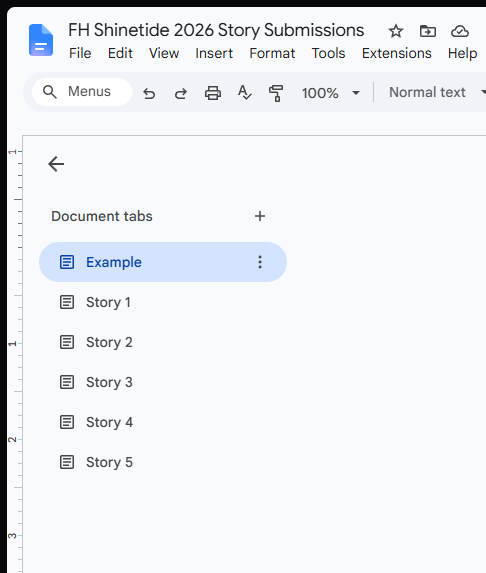The height and width of the screenshot is (573, 486).
Task: Click the undo arrow
Action: (149, 94)
